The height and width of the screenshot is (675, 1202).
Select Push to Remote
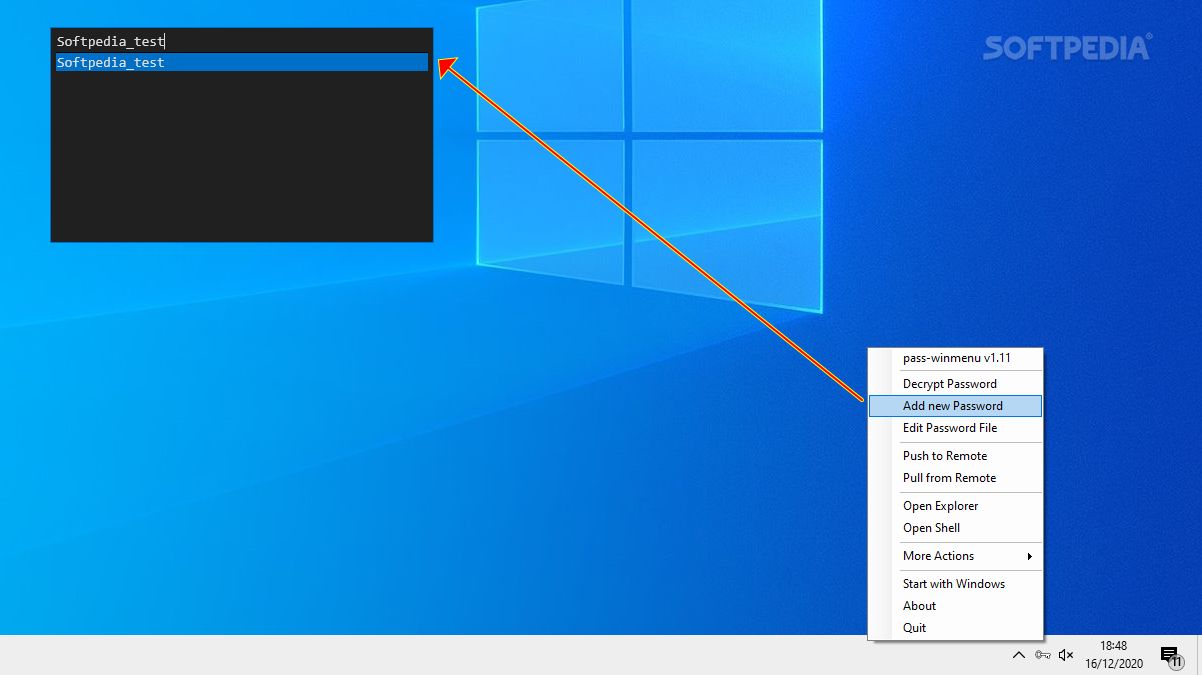pyautogui.click(x=955, y=456)
